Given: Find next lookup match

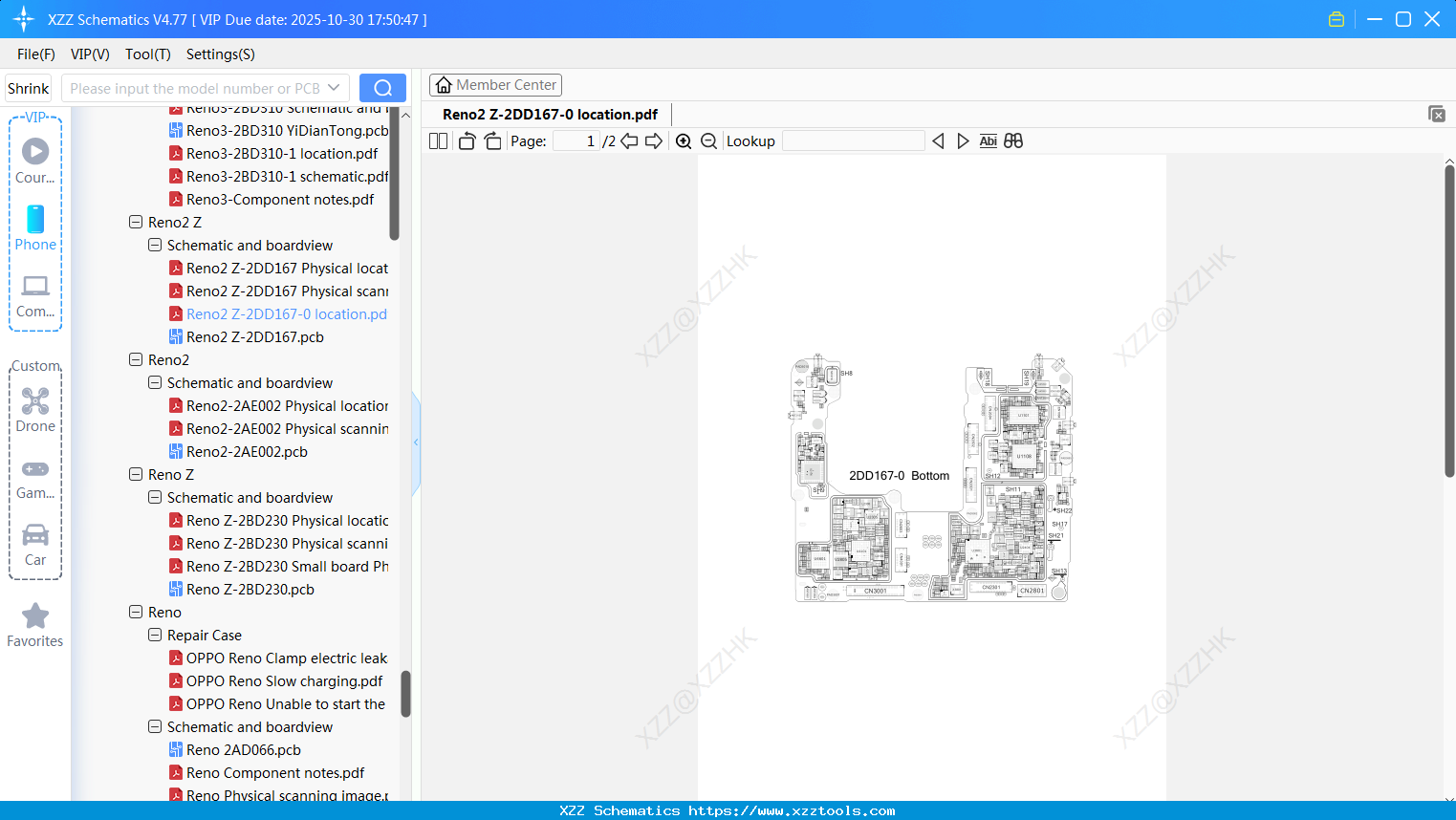Looking at the screenshot, I should pyautogui.click(x=963, y=141).
